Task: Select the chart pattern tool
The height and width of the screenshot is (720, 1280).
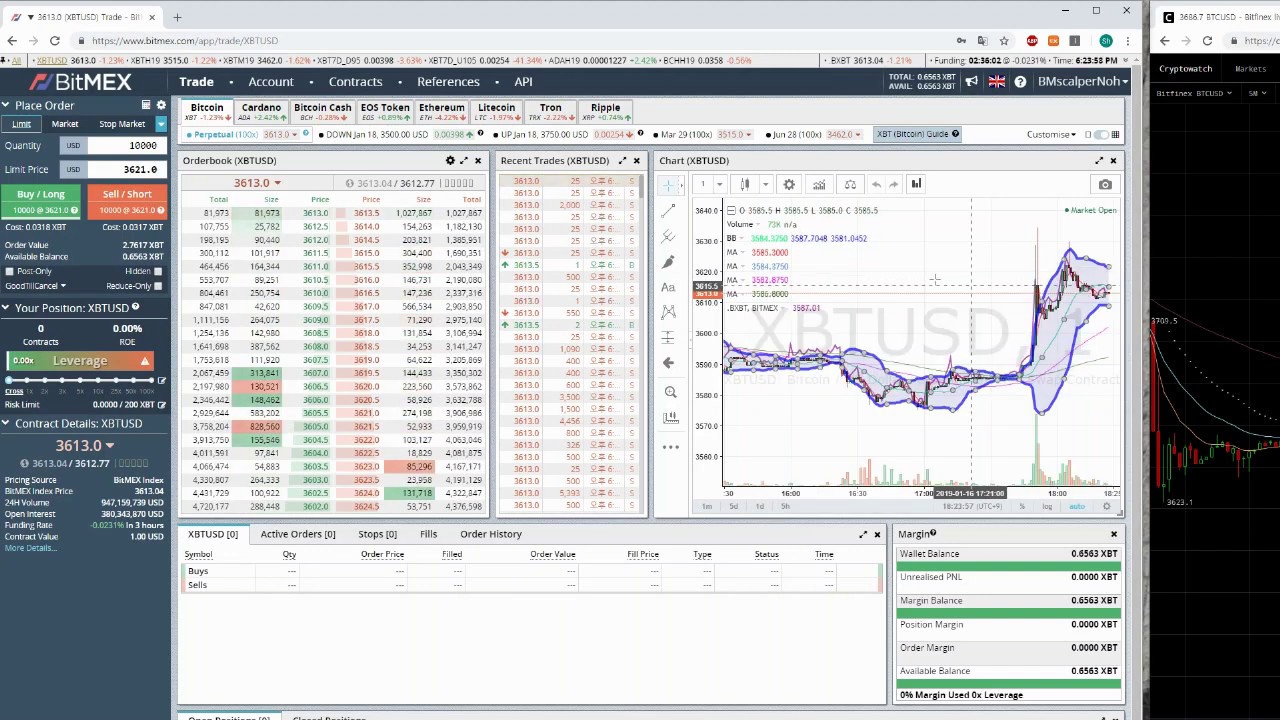Action: (669, 312)
